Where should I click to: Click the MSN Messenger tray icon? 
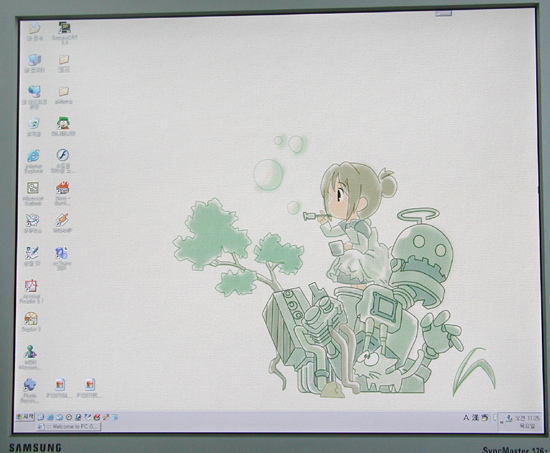click(508, 418)
